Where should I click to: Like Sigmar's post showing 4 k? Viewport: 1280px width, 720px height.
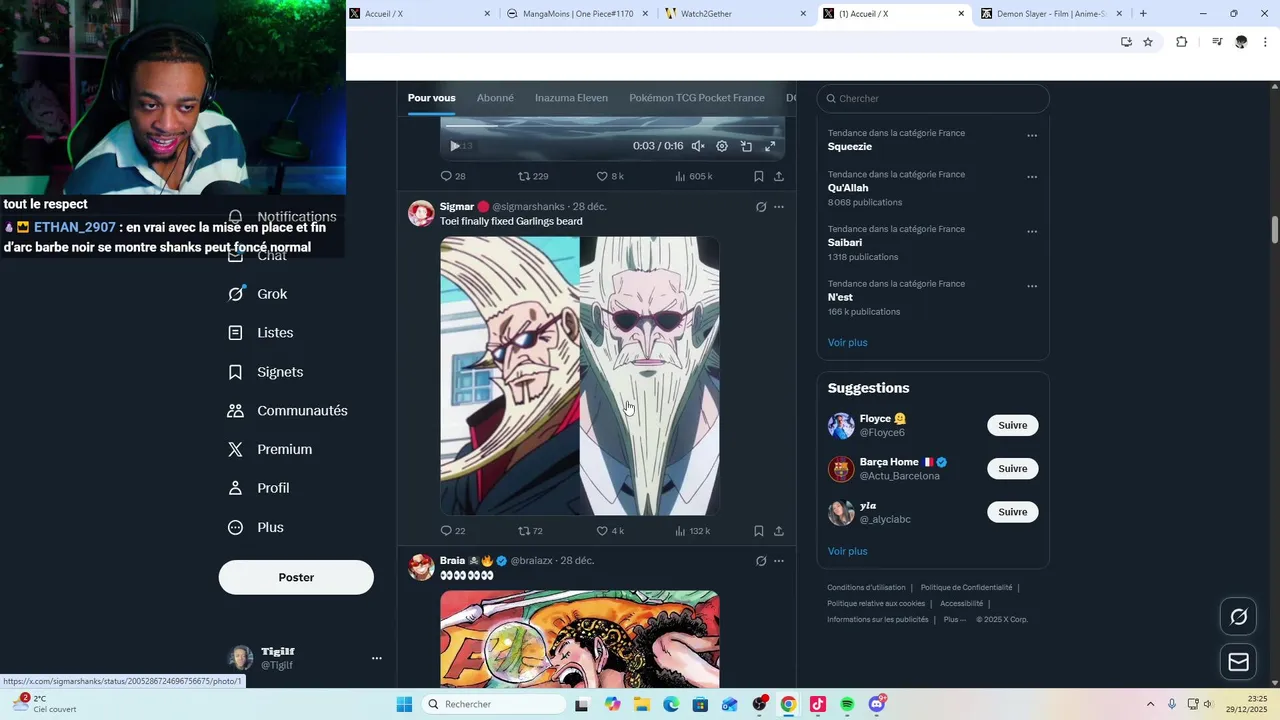(x=610, y=531)
